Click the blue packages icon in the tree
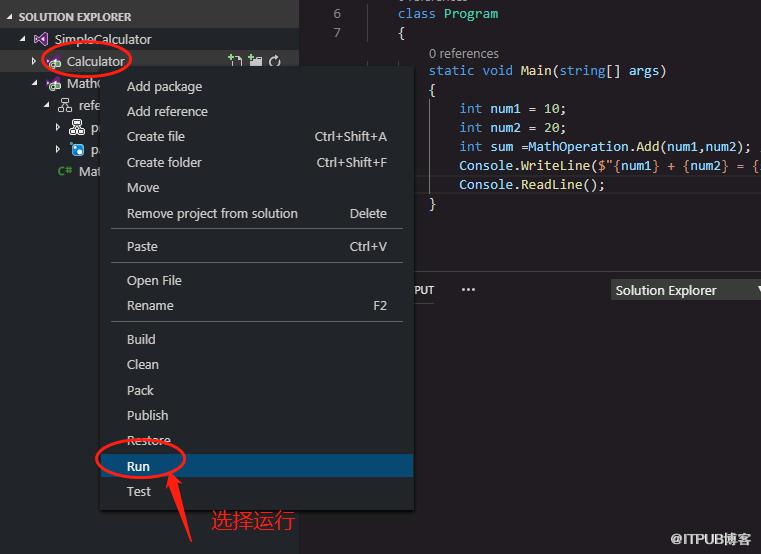Viewport: 761px width, 554px height. click(77, 149)
